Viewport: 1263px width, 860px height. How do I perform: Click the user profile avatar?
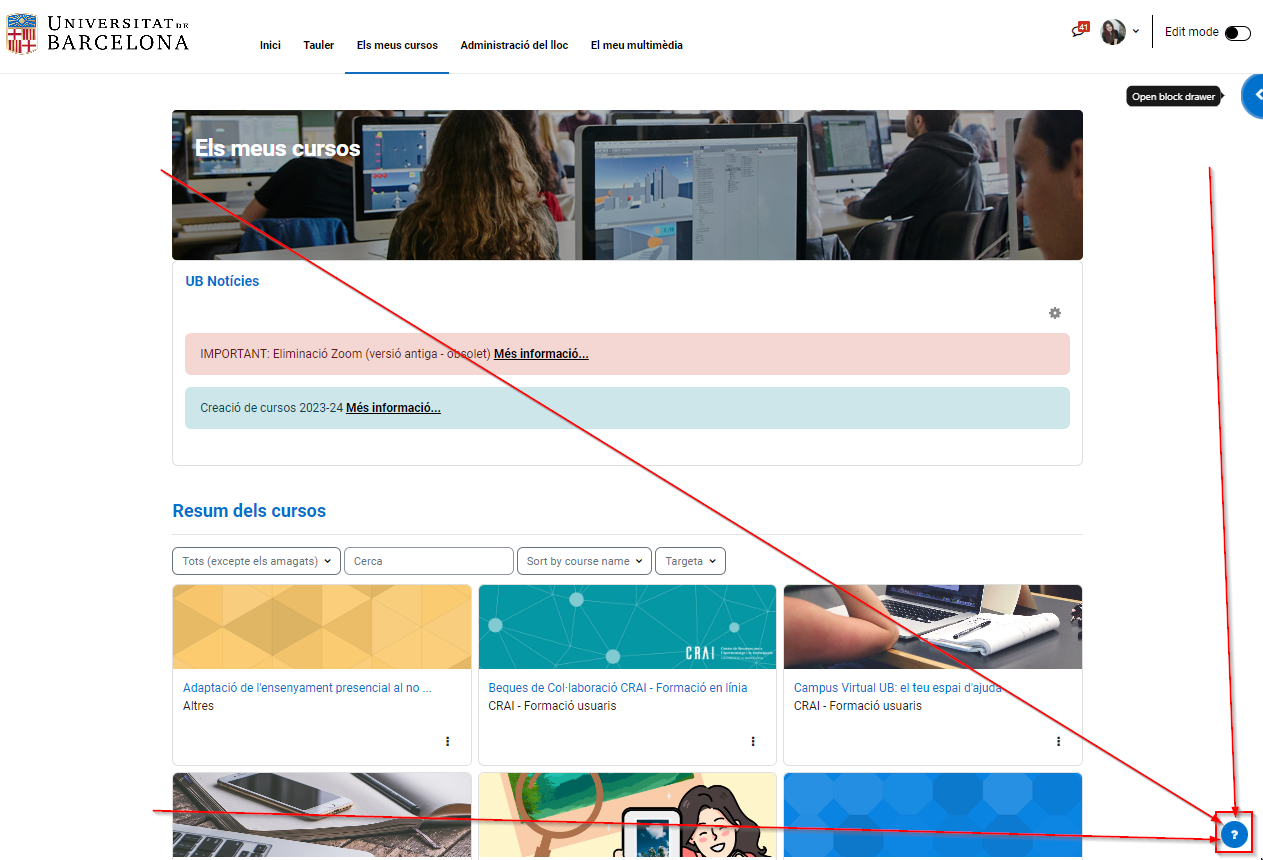click(x=1112, y=32)
